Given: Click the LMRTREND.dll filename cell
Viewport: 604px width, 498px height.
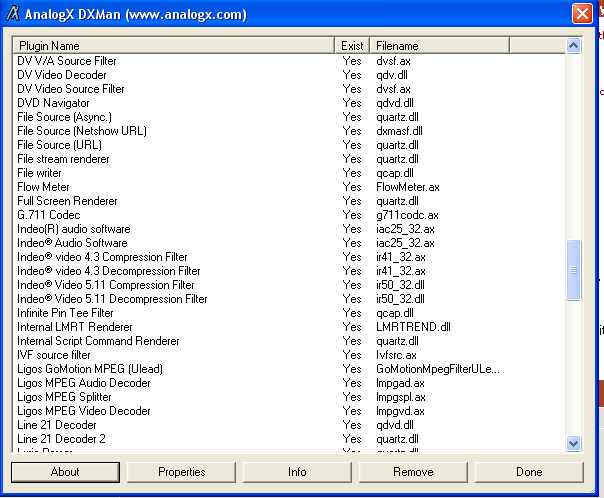Looking at the screenshot, I should click(x=413, y=327).
